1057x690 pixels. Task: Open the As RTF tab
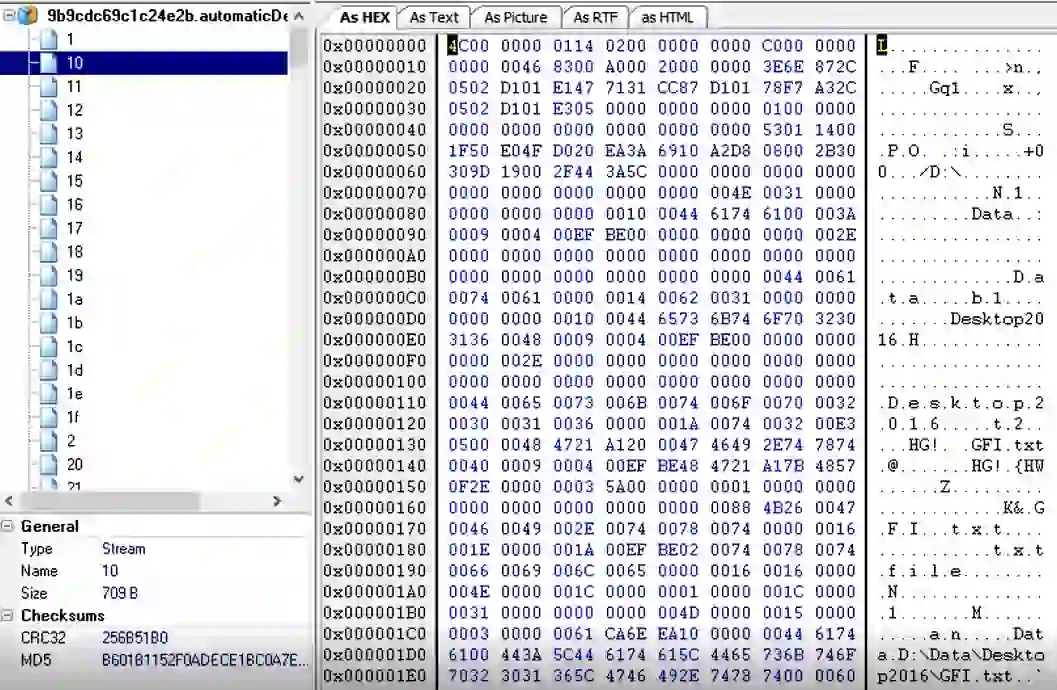595,17
